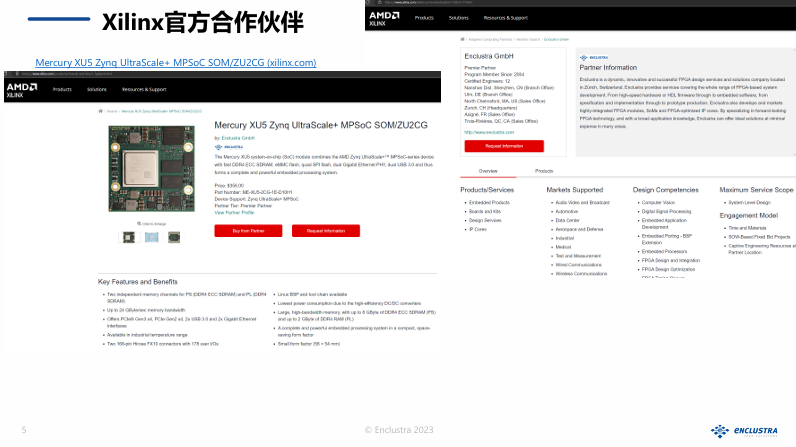Click the 'Engagement Model' heading

(x=749, y=216)
